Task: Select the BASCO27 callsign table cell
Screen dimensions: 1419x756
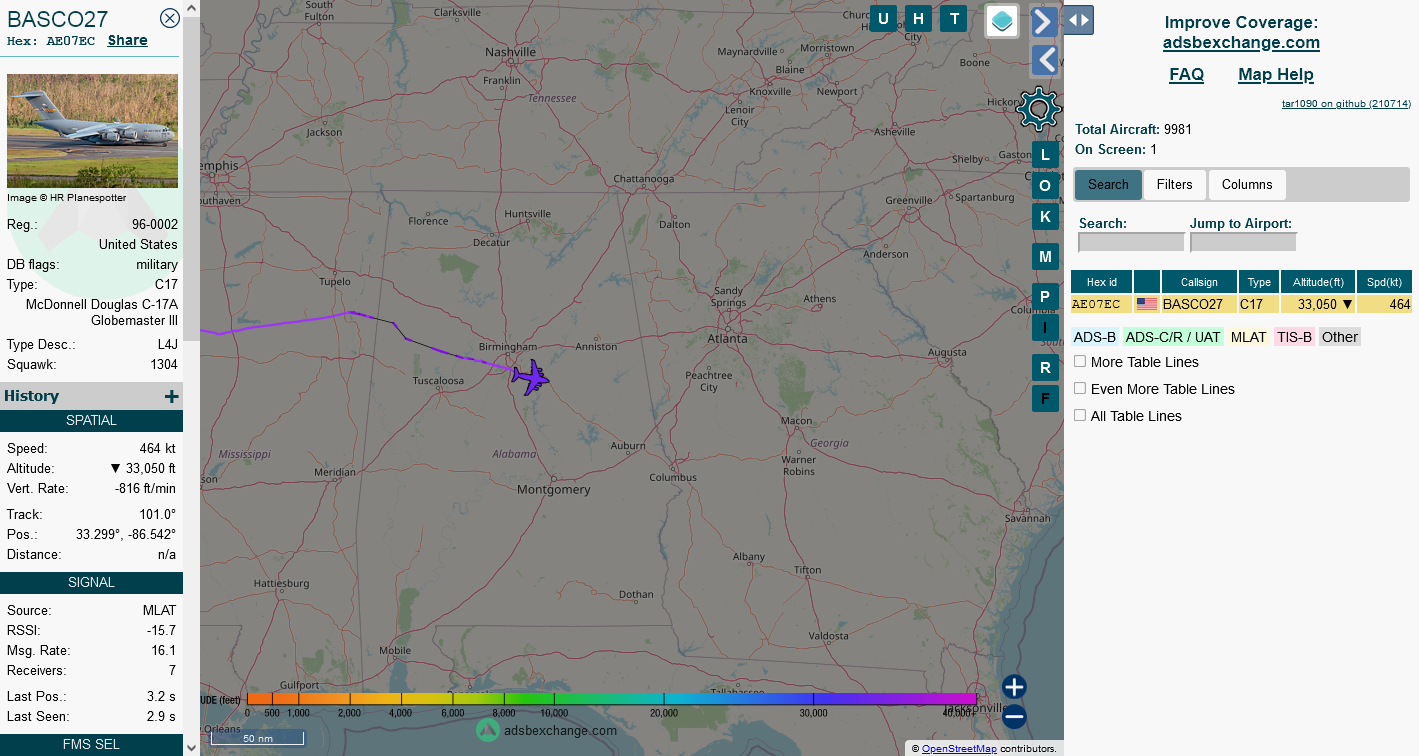Action: pos(1199,305)
